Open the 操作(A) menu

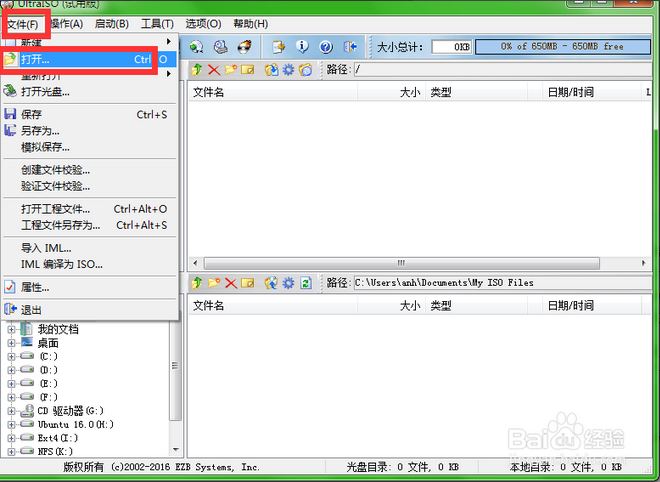pos(67,24)
